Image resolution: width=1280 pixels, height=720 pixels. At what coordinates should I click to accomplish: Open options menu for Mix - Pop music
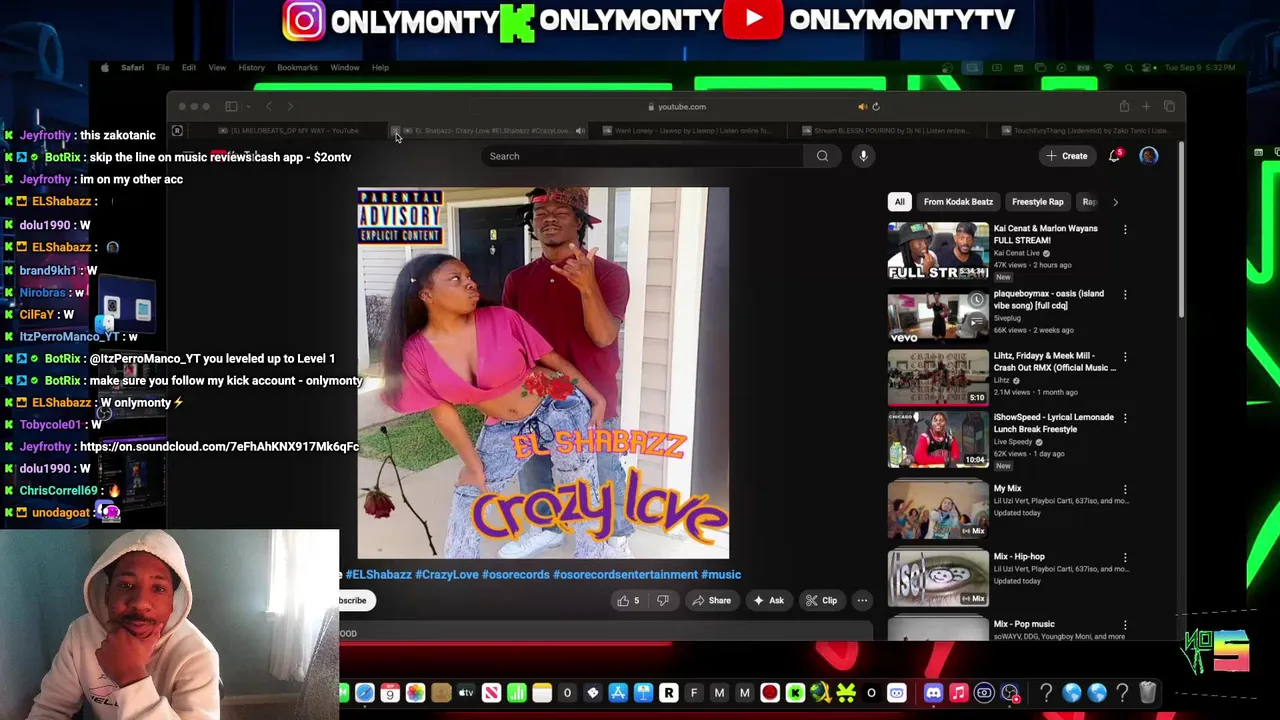(x=1125, y=626)
